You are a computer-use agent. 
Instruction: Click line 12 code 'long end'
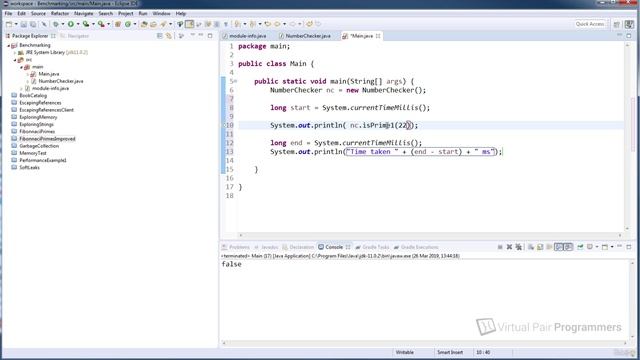[x=286, y=143]
